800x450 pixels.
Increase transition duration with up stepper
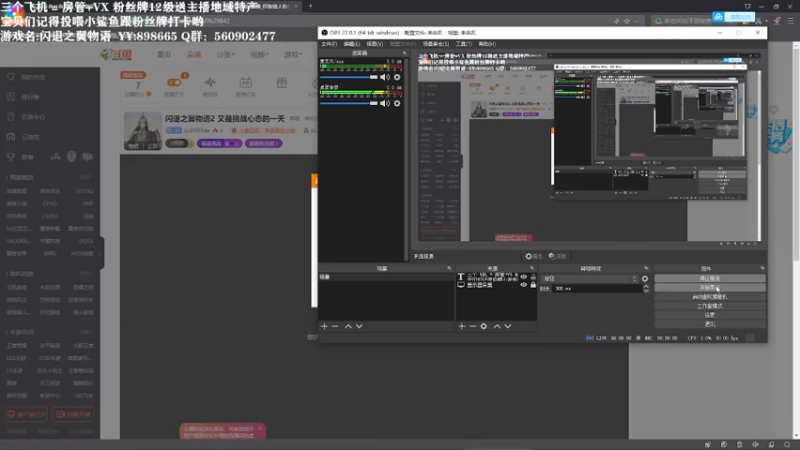(x=646, y=286)
